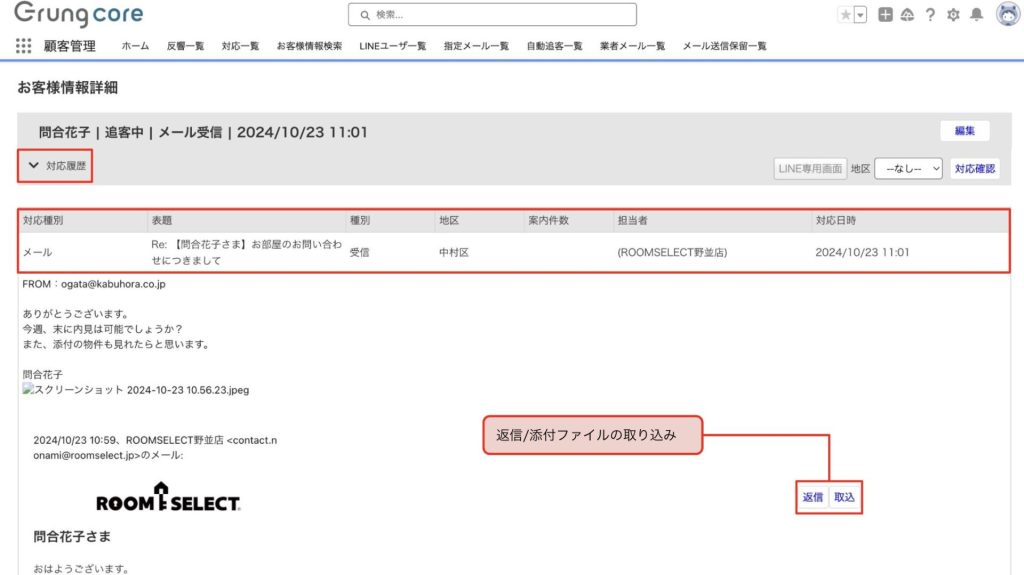
Task: Open the help question mark icon
Action: [x=930, y=15]
